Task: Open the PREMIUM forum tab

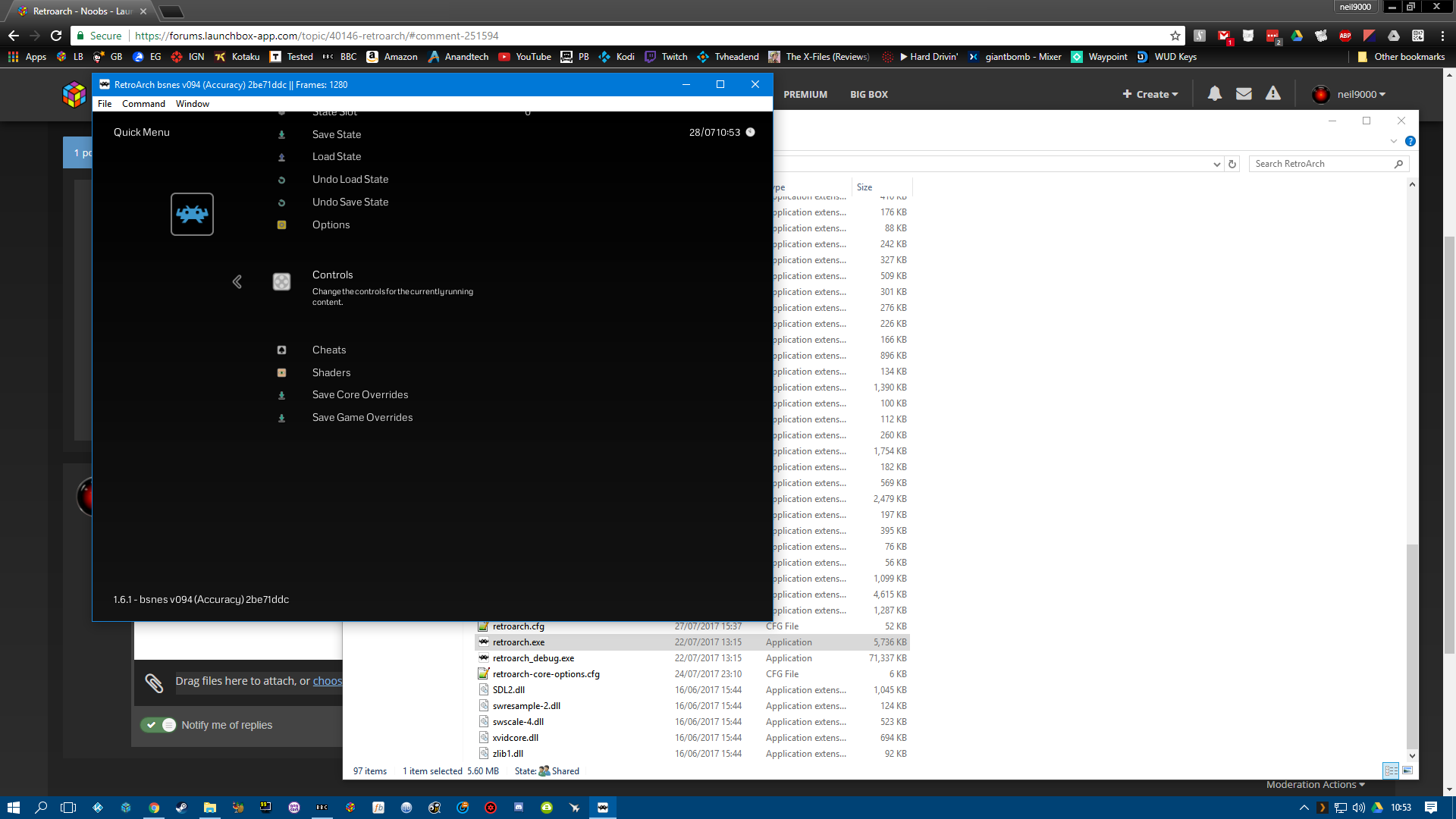Action: 805,94
